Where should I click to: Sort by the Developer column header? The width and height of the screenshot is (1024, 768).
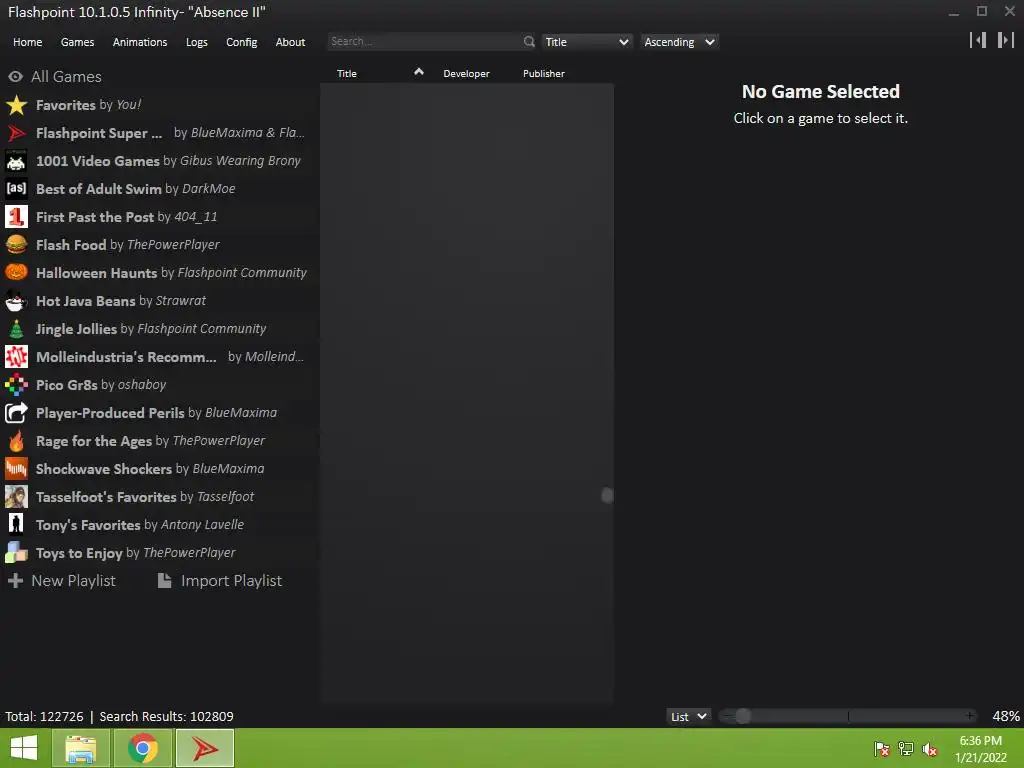click(466, 74)
